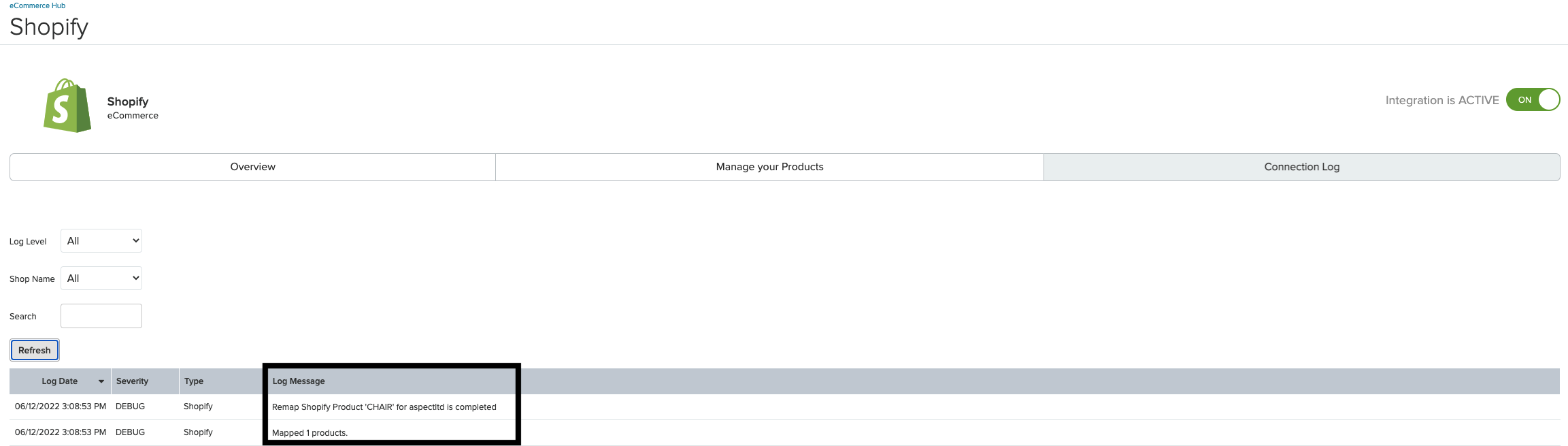The image size is (1568, 446).
Task: Open the Log Level dropdown
Action: 101,241
